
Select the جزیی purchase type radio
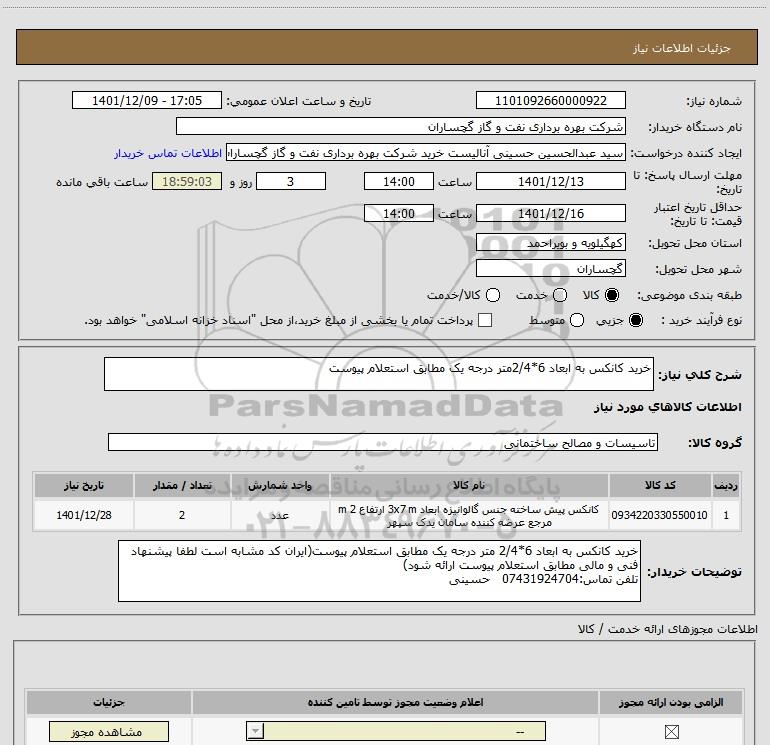pos(635,321)
